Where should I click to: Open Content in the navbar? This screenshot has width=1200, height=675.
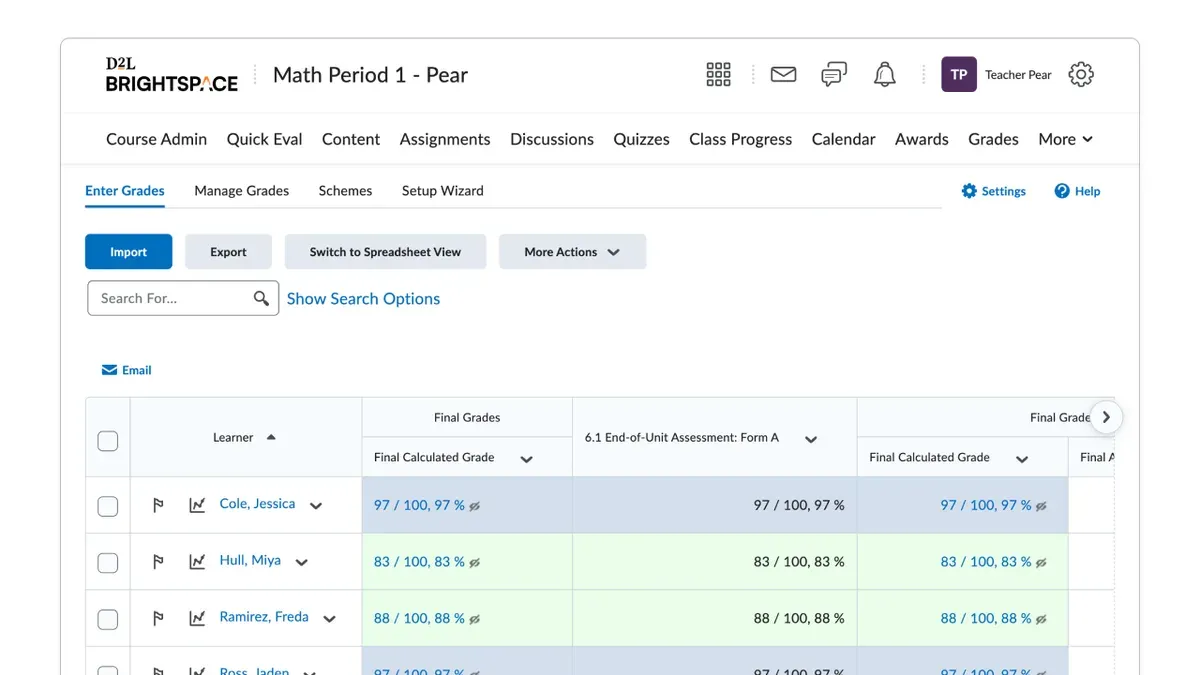coord(351,139)
